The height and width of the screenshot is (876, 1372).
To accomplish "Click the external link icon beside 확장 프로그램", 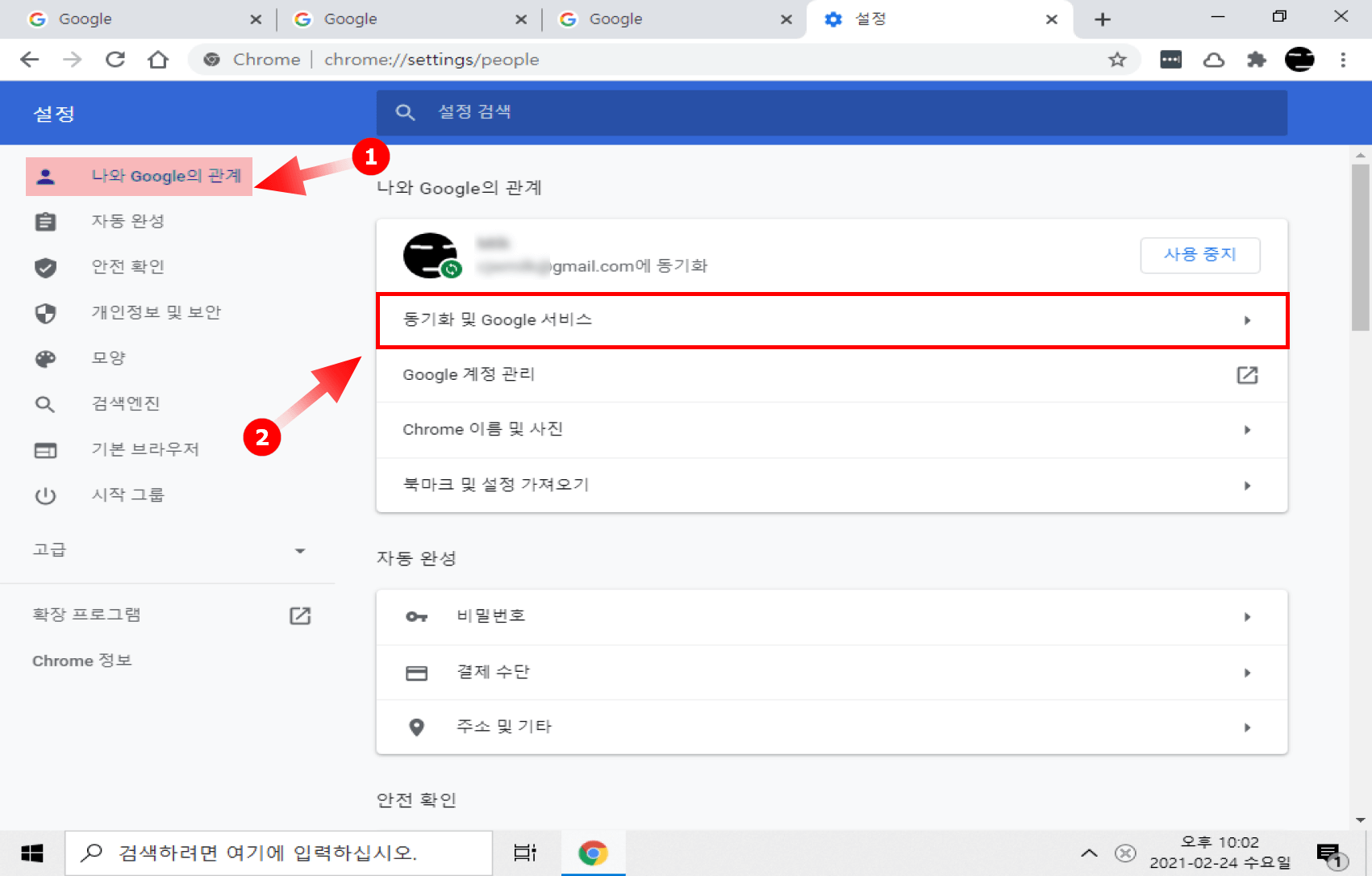I will click(x=300, y=615).
